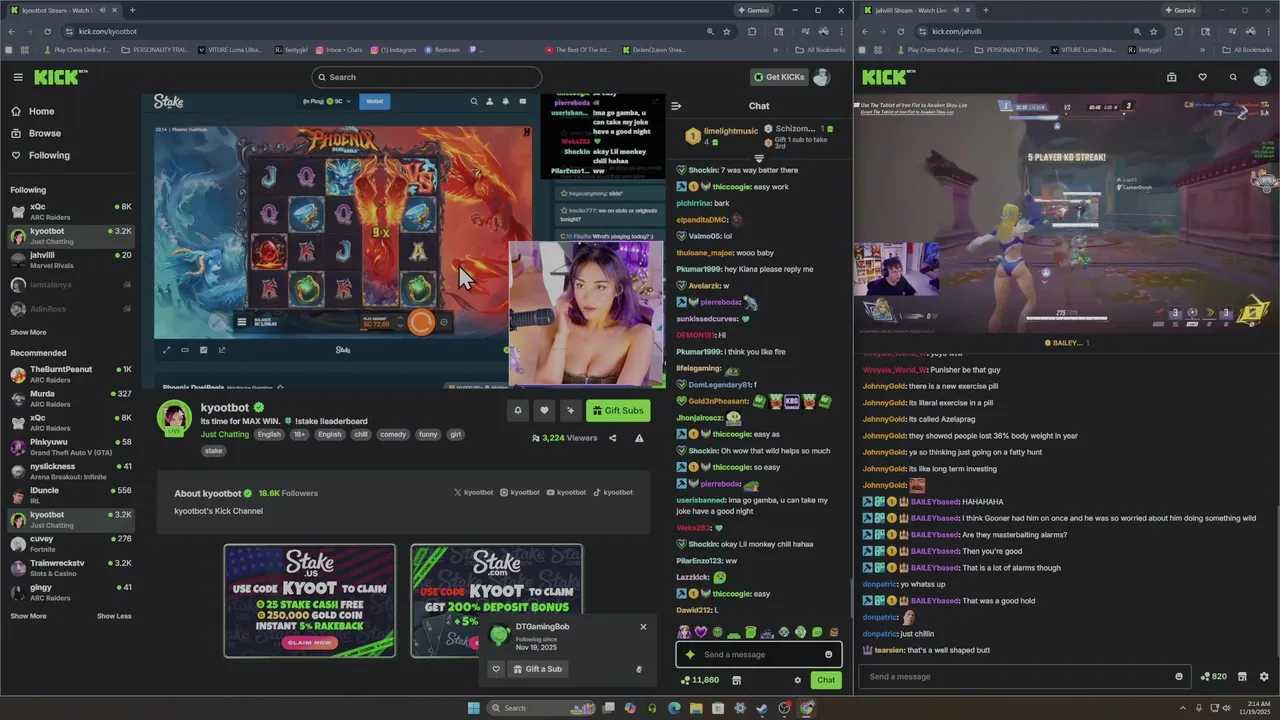Open File Explorer from the taskbar

click(x=695, y=708)
